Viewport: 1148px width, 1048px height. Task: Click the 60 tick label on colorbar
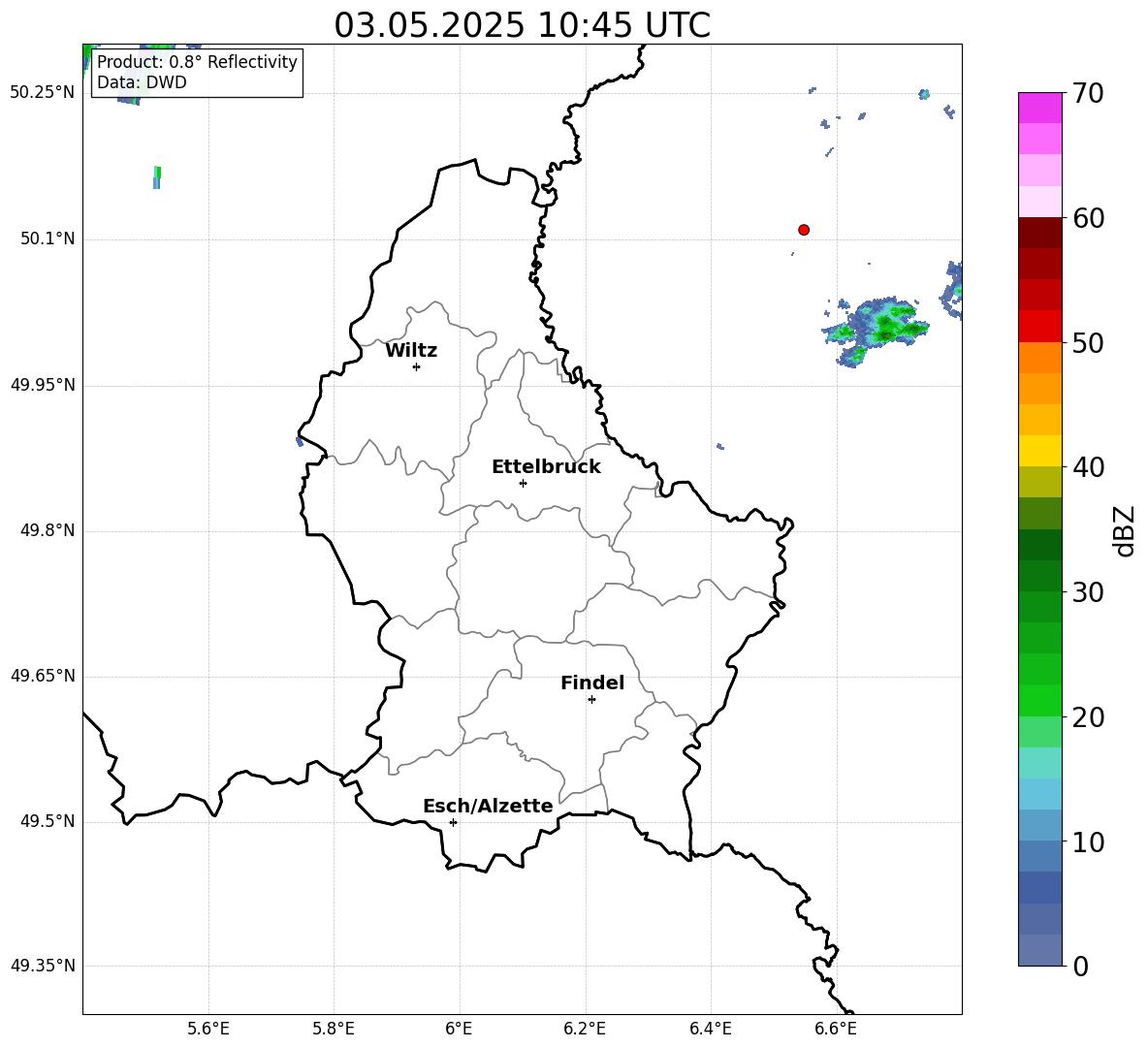[x=1088, y=218]
